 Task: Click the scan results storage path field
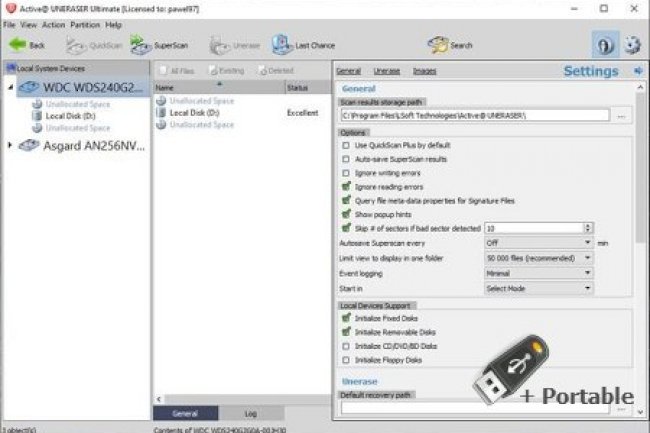tap(474, 116)
